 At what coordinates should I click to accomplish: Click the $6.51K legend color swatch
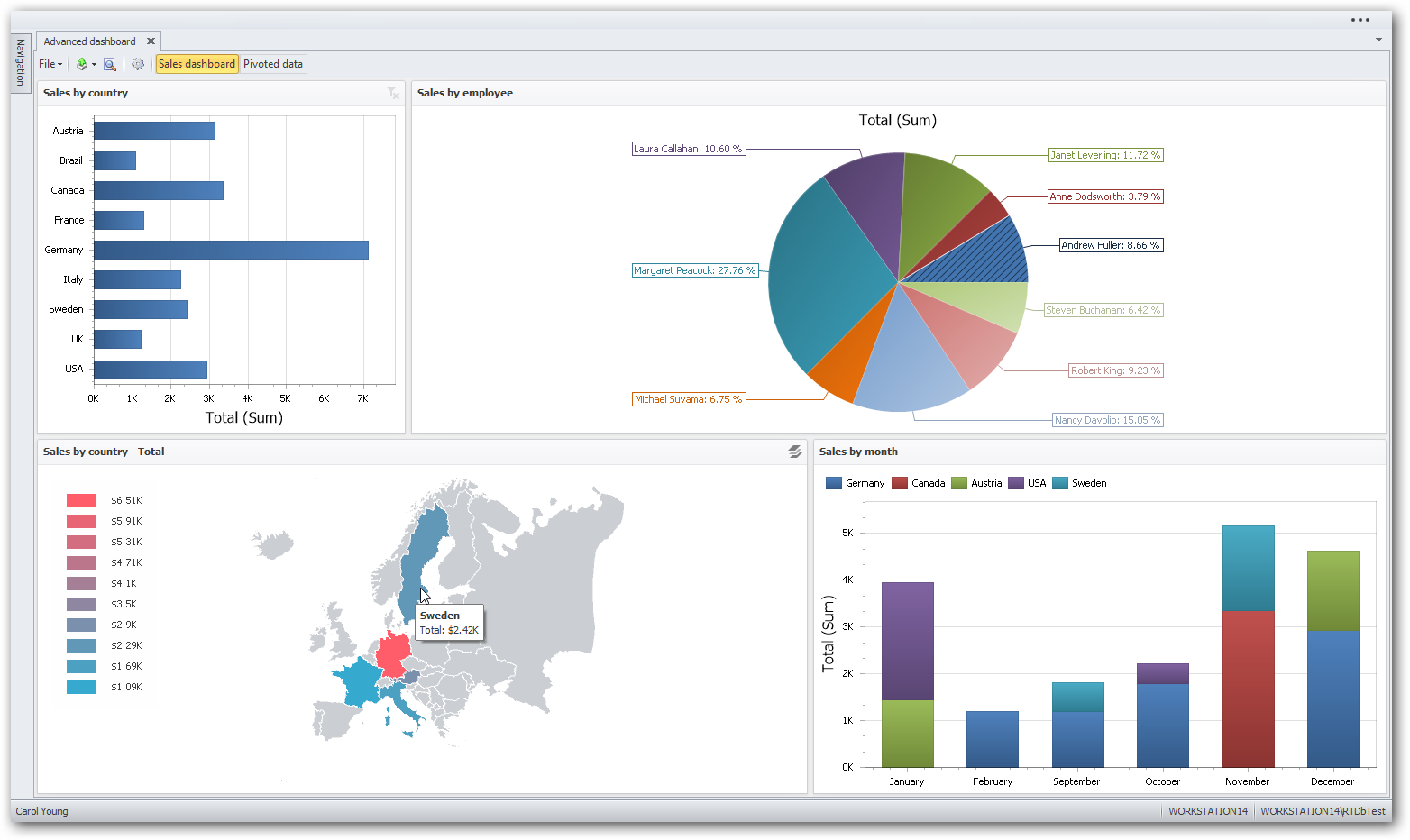point(81,500)
